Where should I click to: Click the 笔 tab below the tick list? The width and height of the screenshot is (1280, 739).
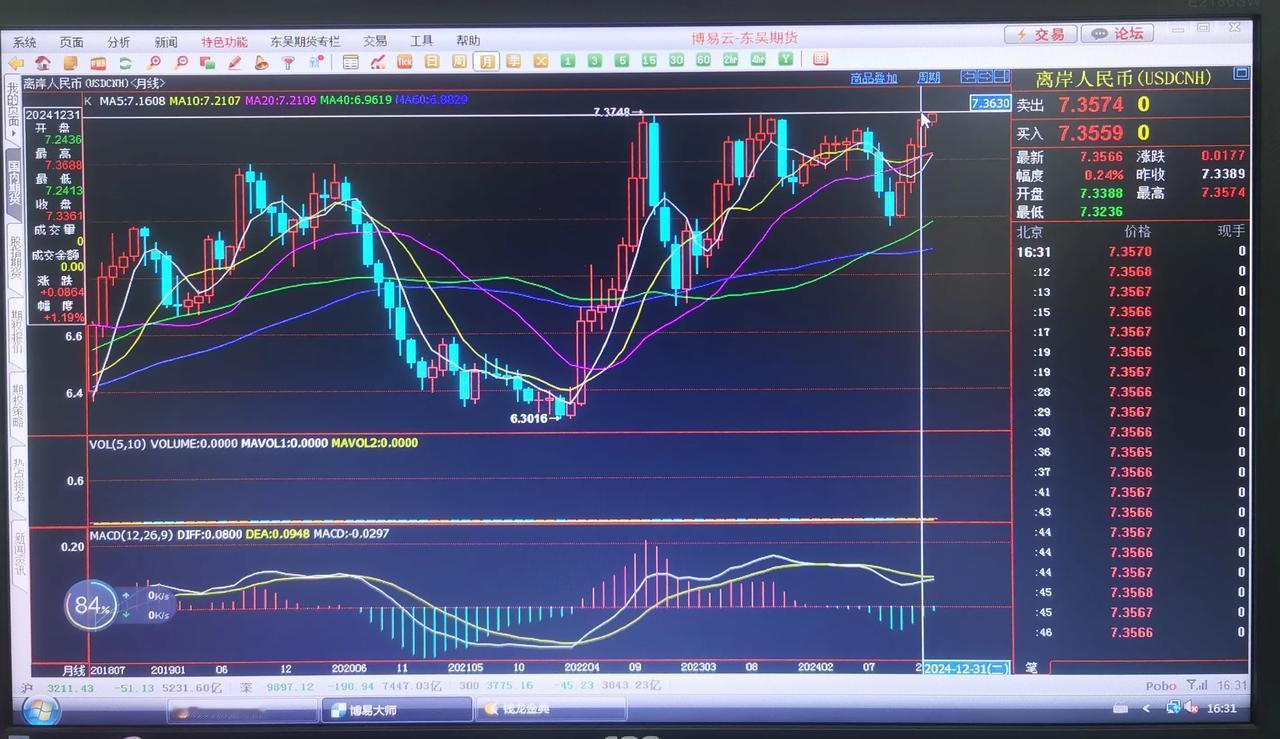pos(1032,667)
